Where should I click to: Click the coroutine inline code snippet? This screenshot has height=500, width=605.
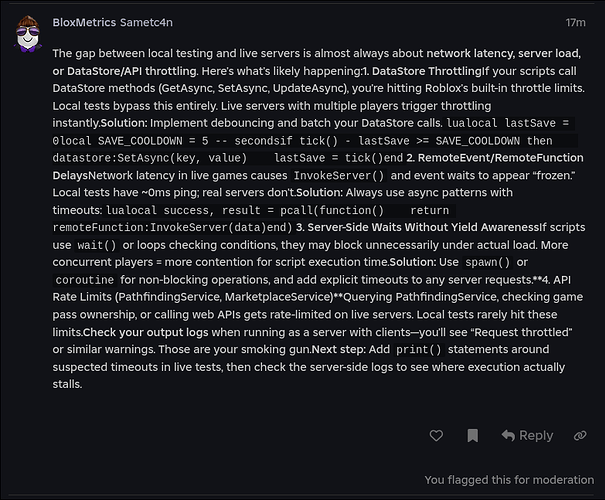84,280
